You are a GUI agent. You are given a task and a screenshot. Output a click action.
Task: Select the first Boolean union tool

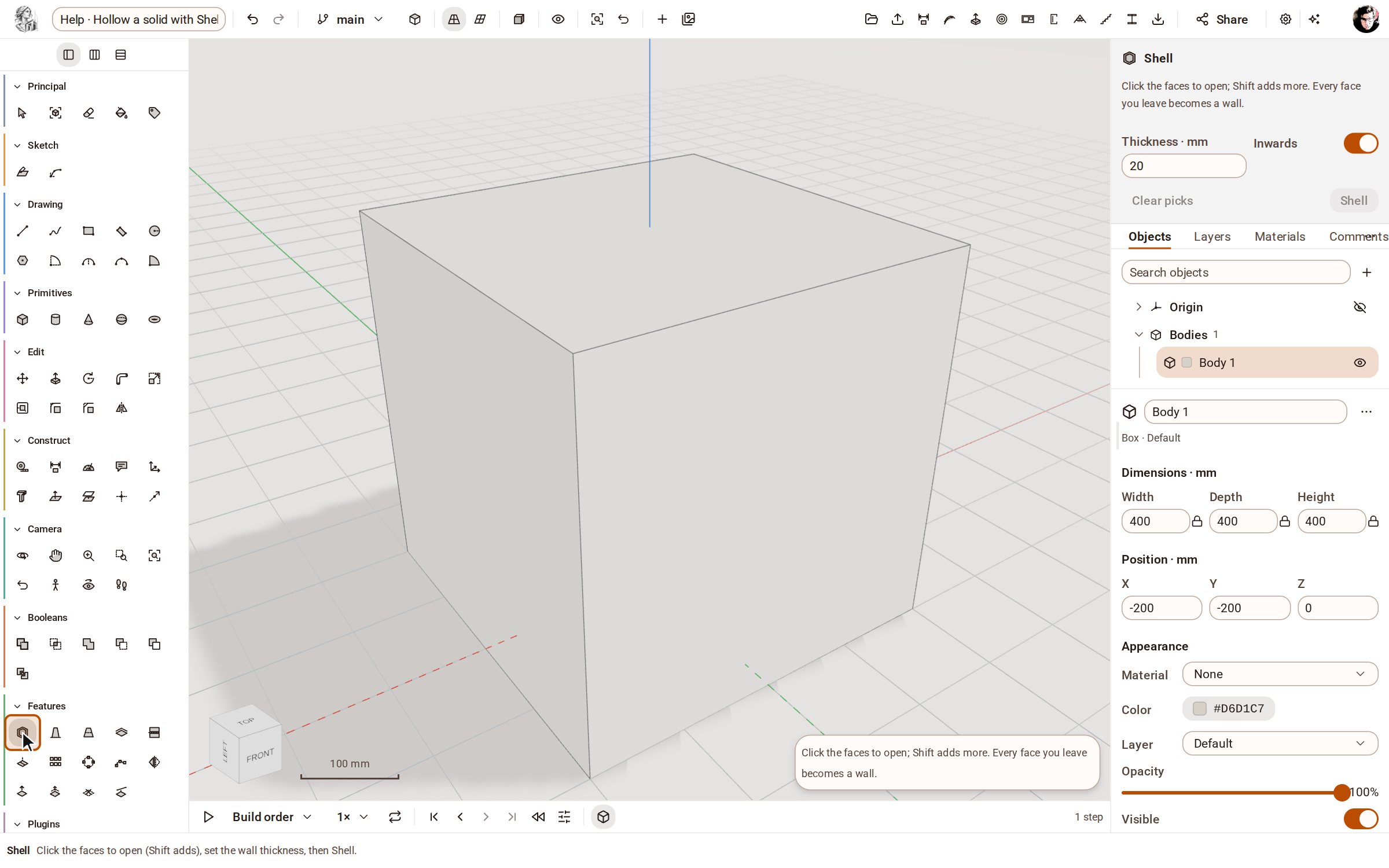[23, 644]
